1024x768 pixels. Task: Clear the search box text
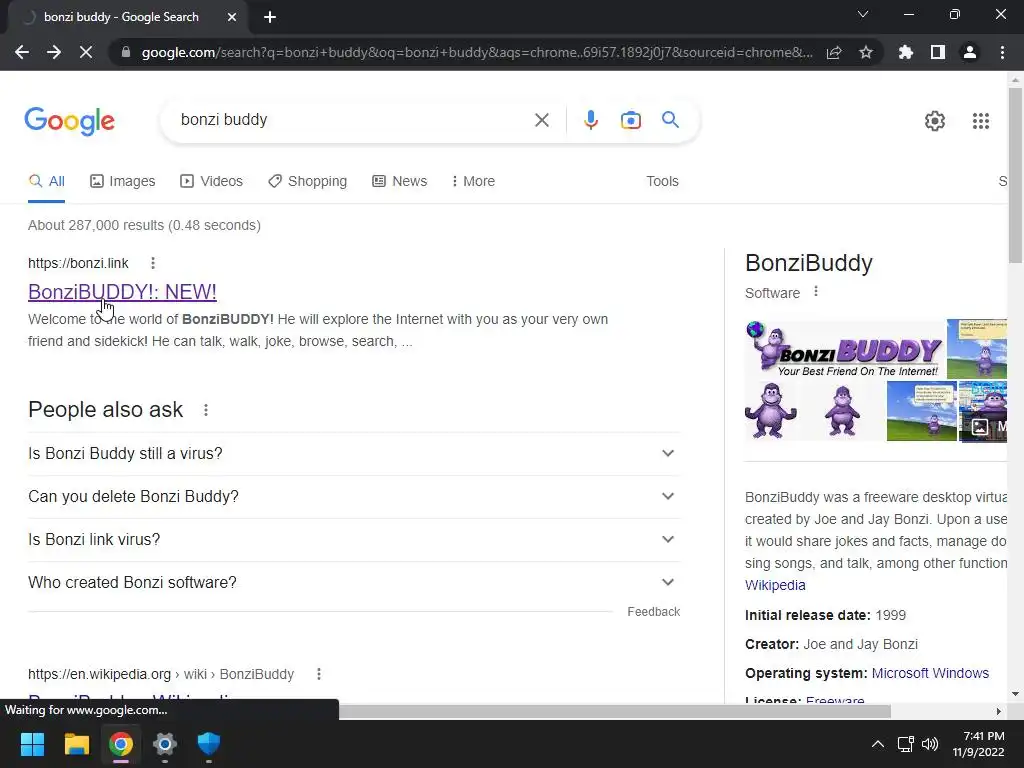point(541,120)
